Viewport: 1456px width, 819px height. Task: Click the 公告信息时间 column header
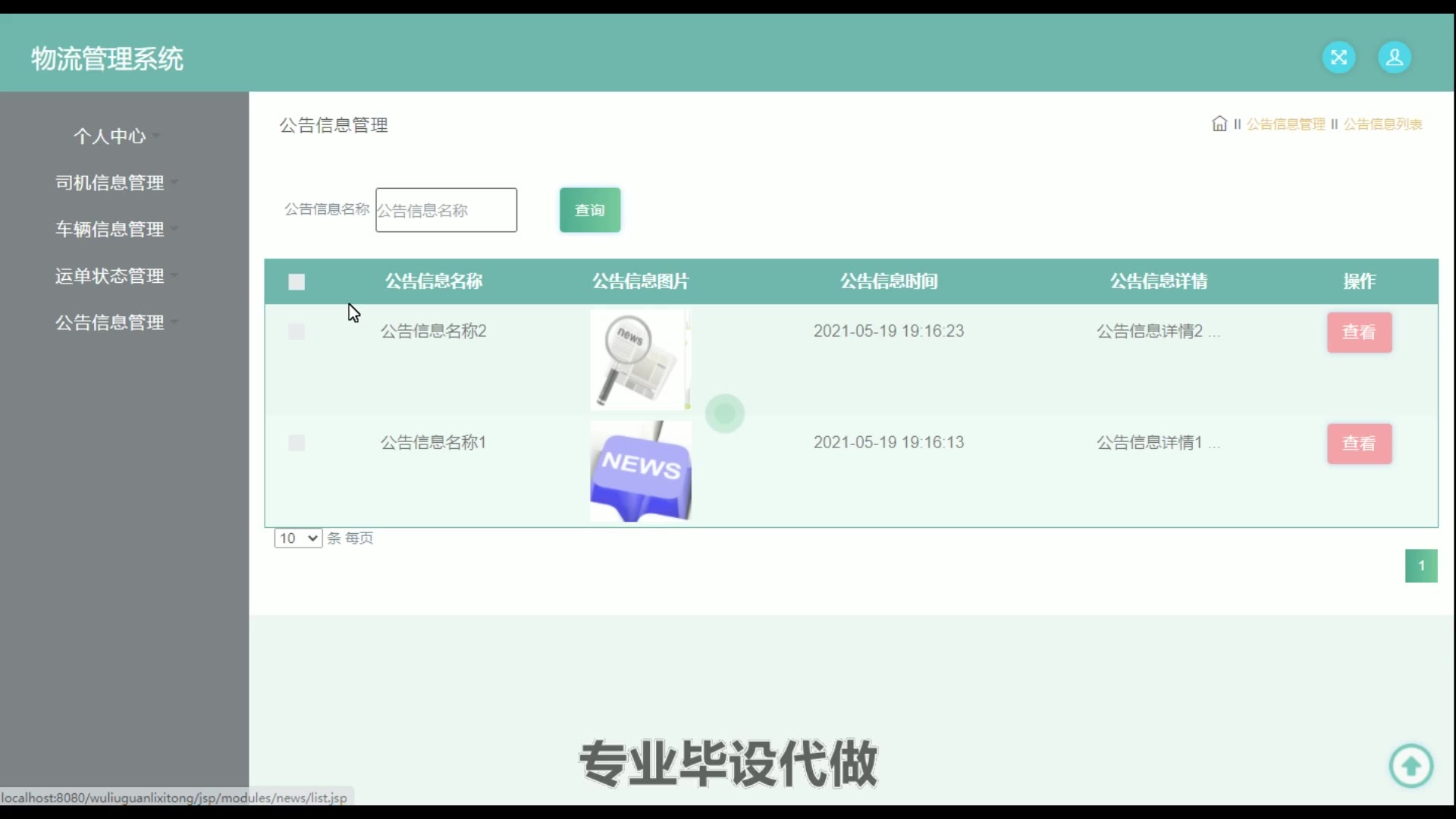click(889, 281)
